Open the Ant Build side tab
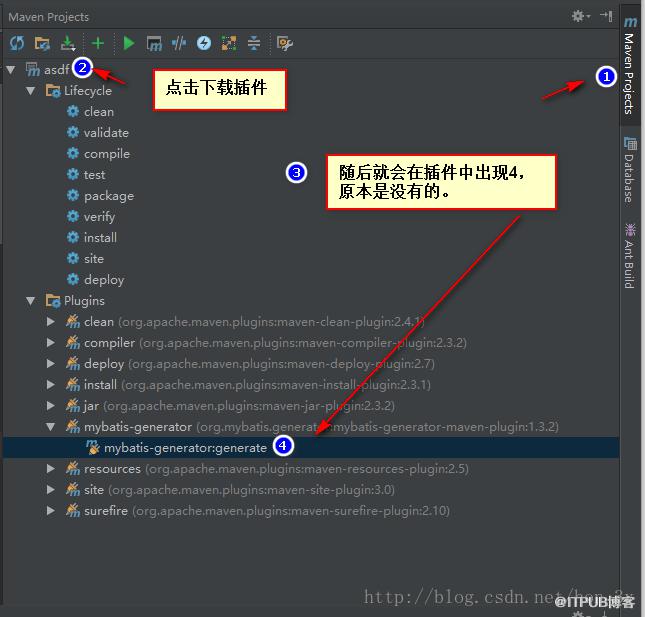This screenshot has width=645, height=617. [x=630, y=256]
